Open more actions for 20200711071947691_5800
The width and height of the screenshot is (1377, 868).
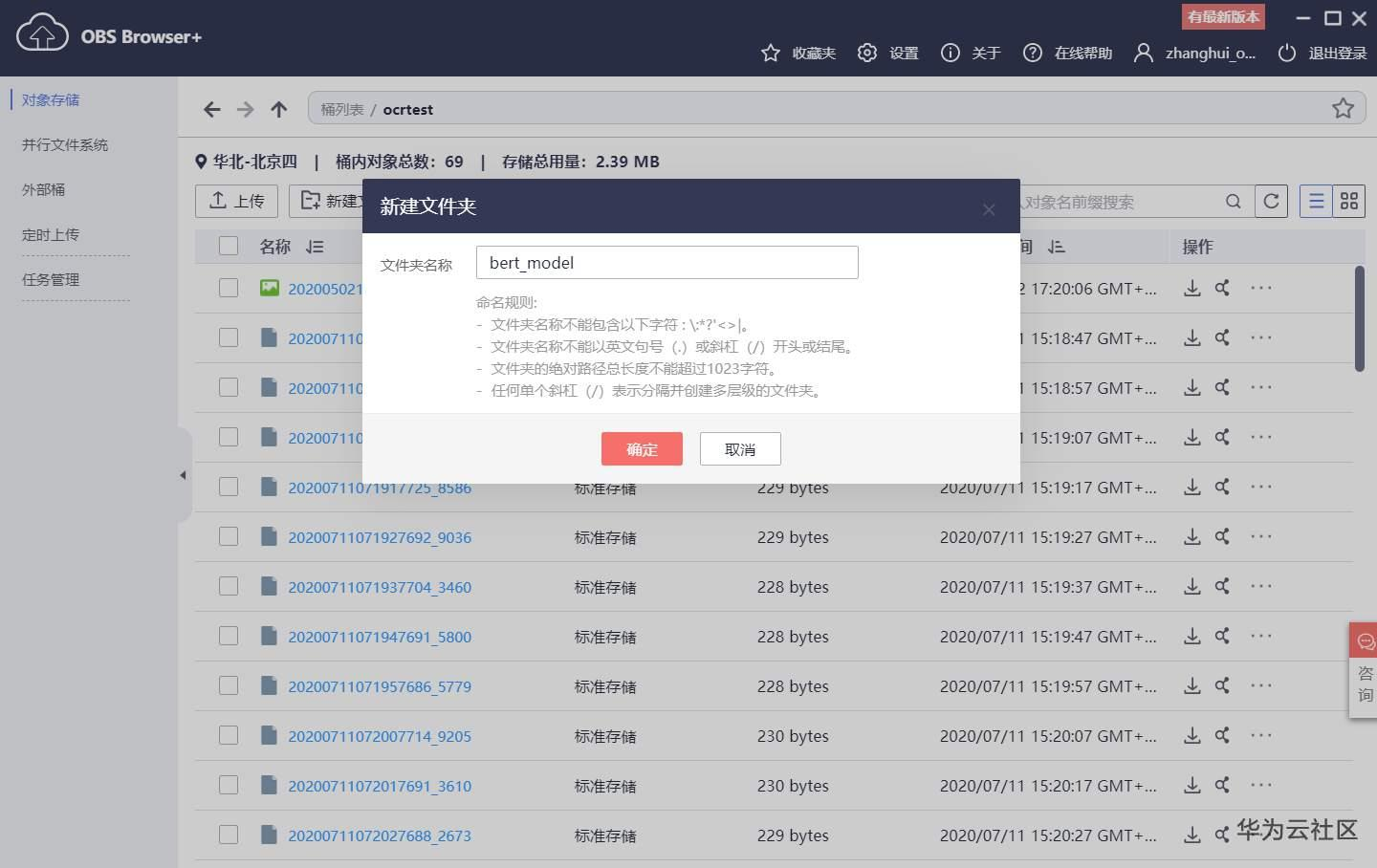1261,636
